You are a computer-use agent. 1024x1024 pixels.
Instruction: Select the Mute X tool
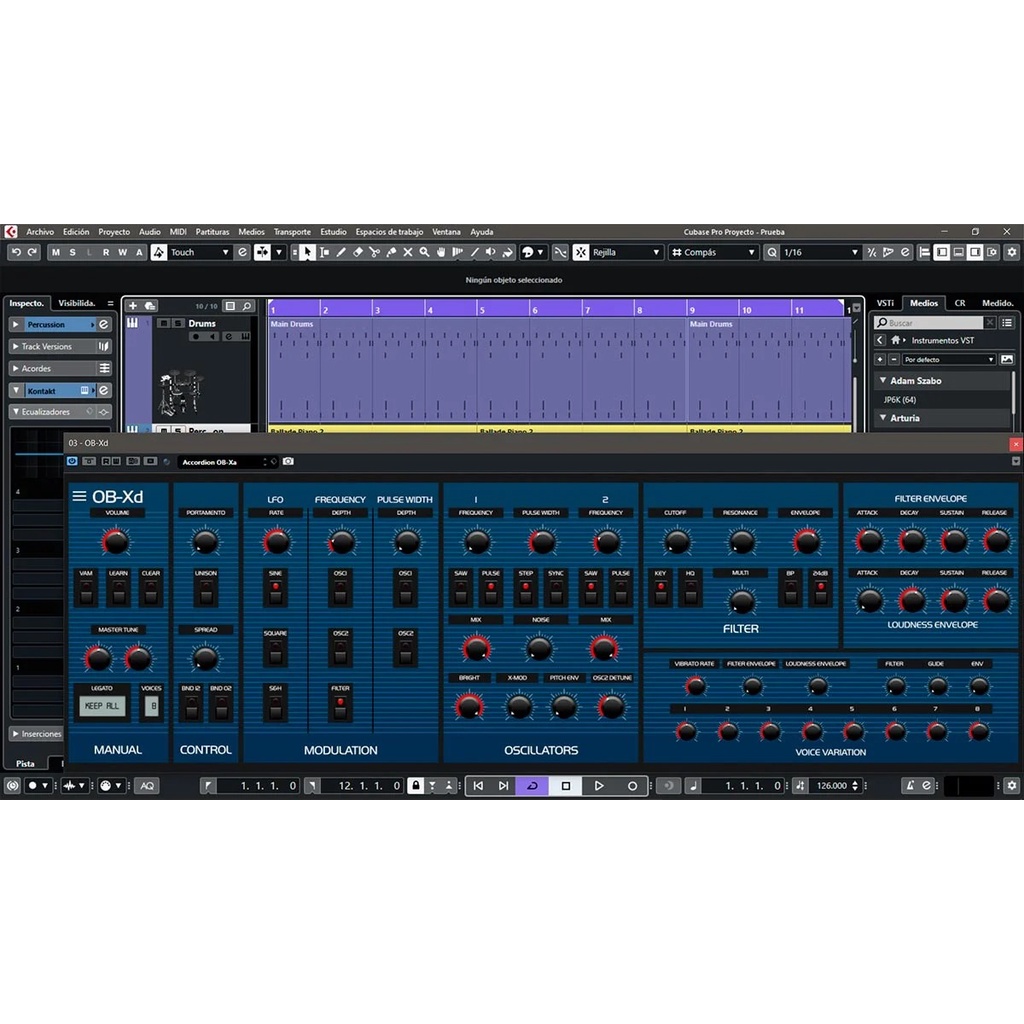(x=408, y=252)
